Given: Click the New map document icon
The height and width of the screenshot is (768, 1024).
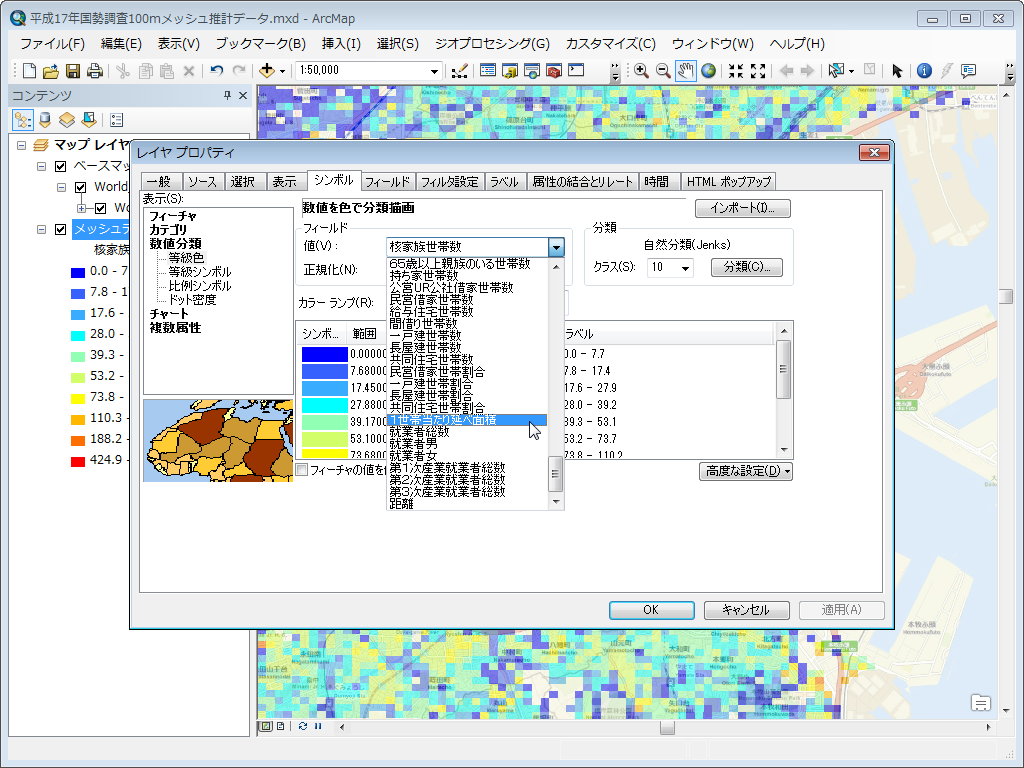Looking at the screenshot, I should 29,71.
